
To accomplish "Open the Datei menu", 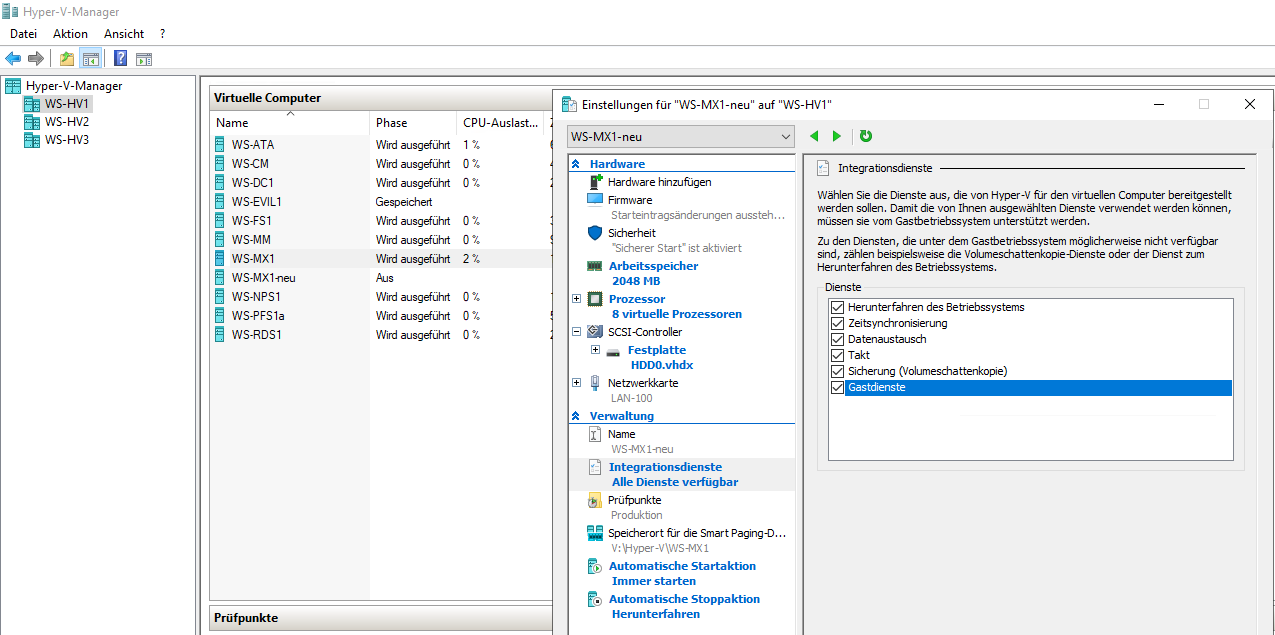I will pyautogui.click(x=24, y=34).
